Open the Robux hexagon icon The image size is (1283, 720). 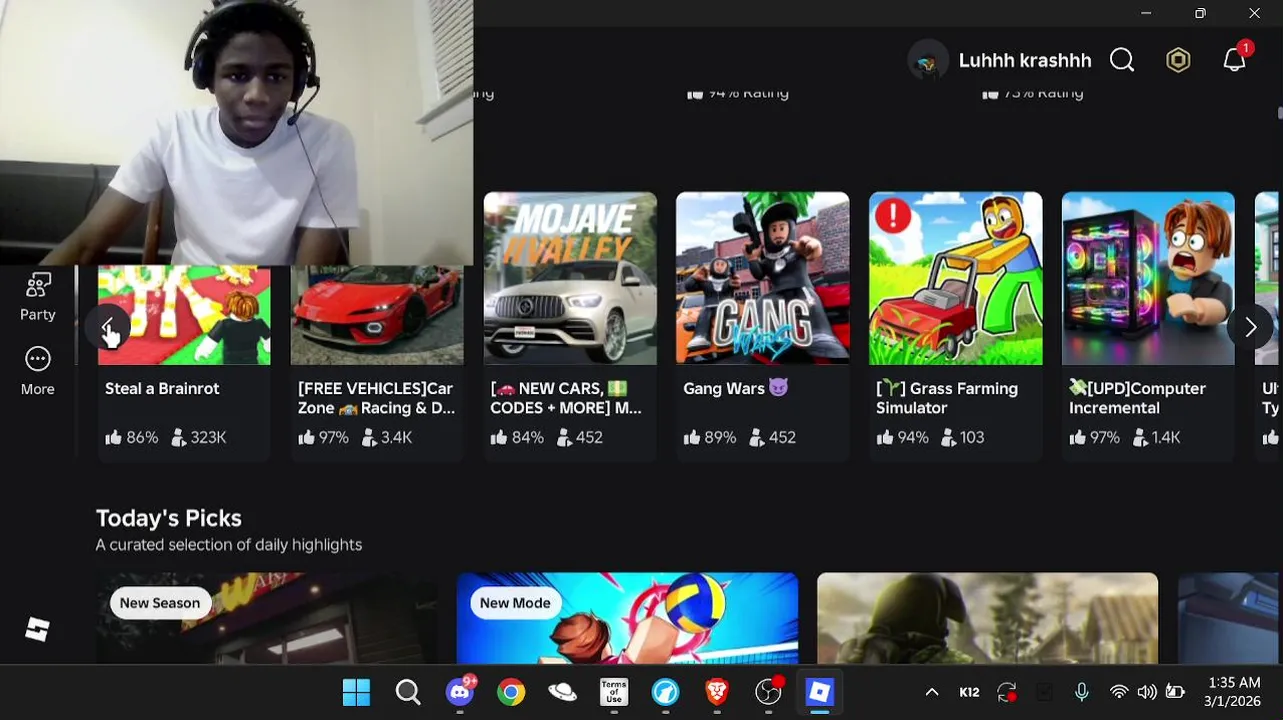click(1178, 61)
